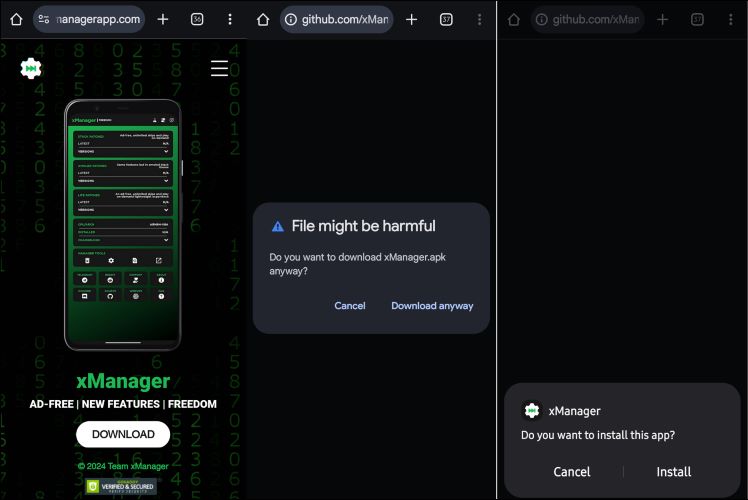Viewport: 748px width, 500px height.
Task: Open site settings icon beside managerapp.com
Action: tap(44, 19)
